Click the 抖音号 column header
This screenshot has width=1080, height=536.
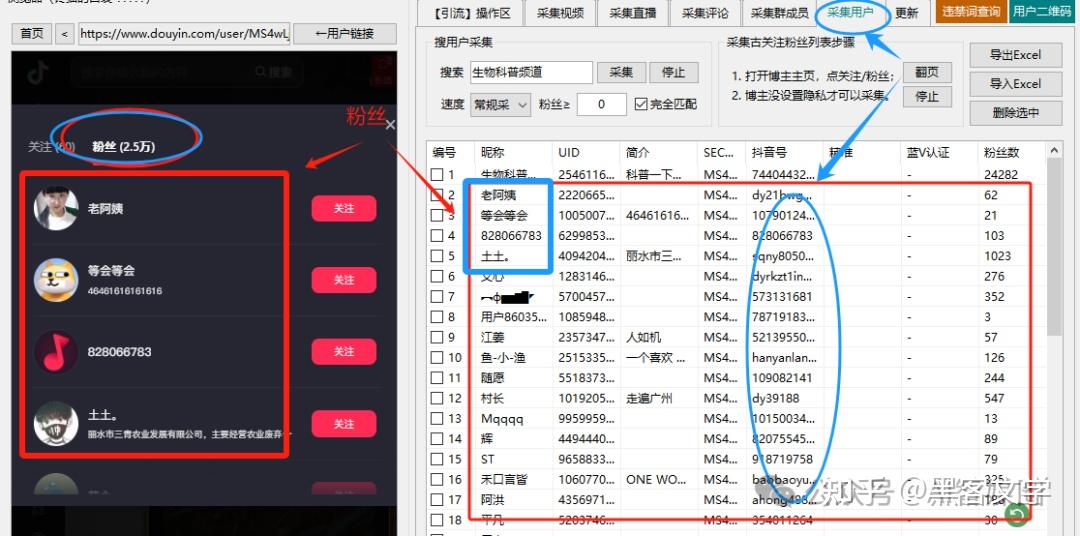(x=784, y=153)
